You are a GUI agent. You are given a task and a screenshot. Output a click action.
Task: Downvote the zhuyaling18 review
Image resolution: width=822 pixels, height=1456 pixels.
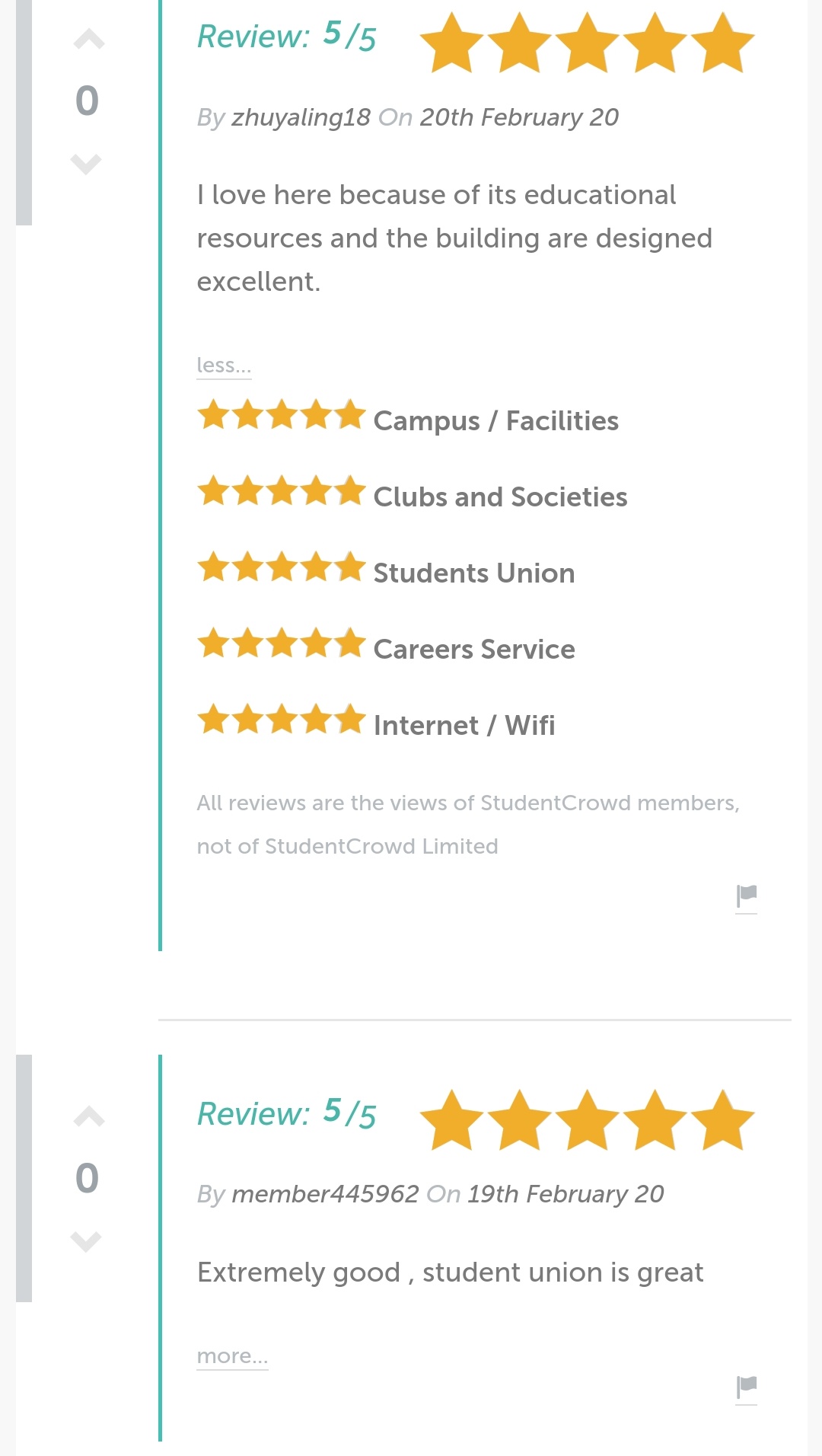(x=86, y=163)
